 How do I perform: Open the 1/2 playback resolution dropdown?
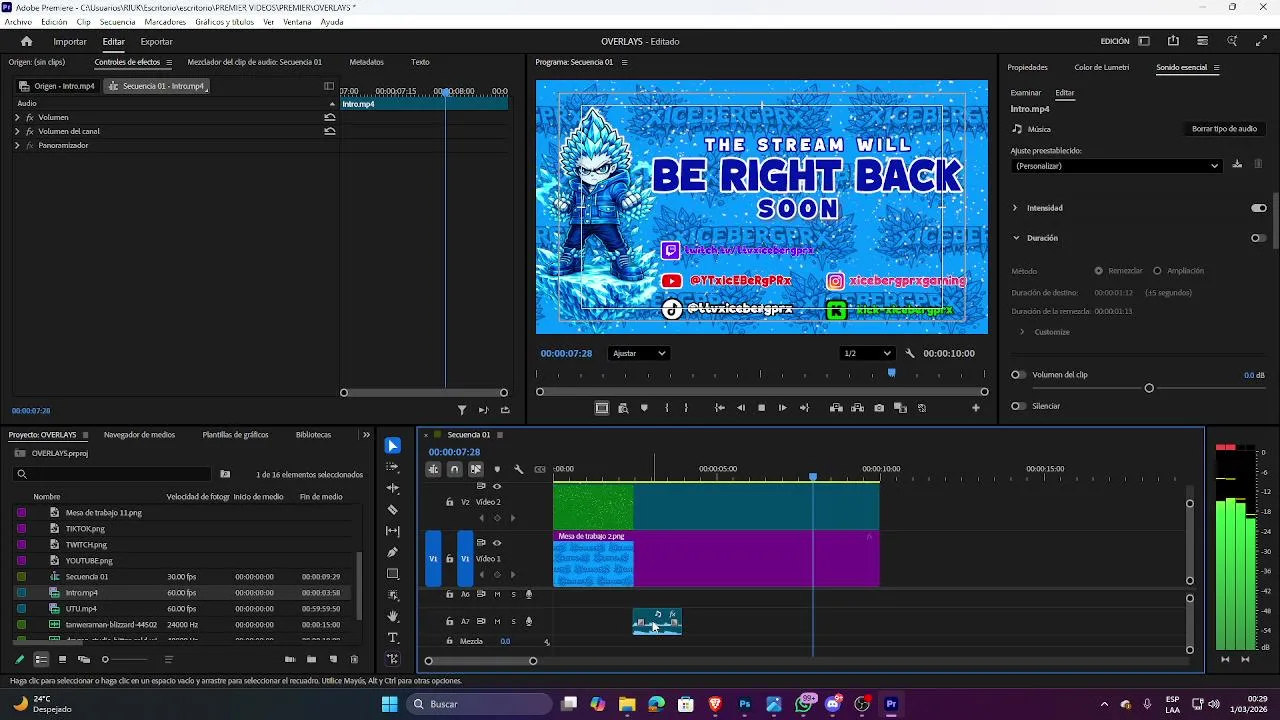pyautogui.click(x=866, y=353)
